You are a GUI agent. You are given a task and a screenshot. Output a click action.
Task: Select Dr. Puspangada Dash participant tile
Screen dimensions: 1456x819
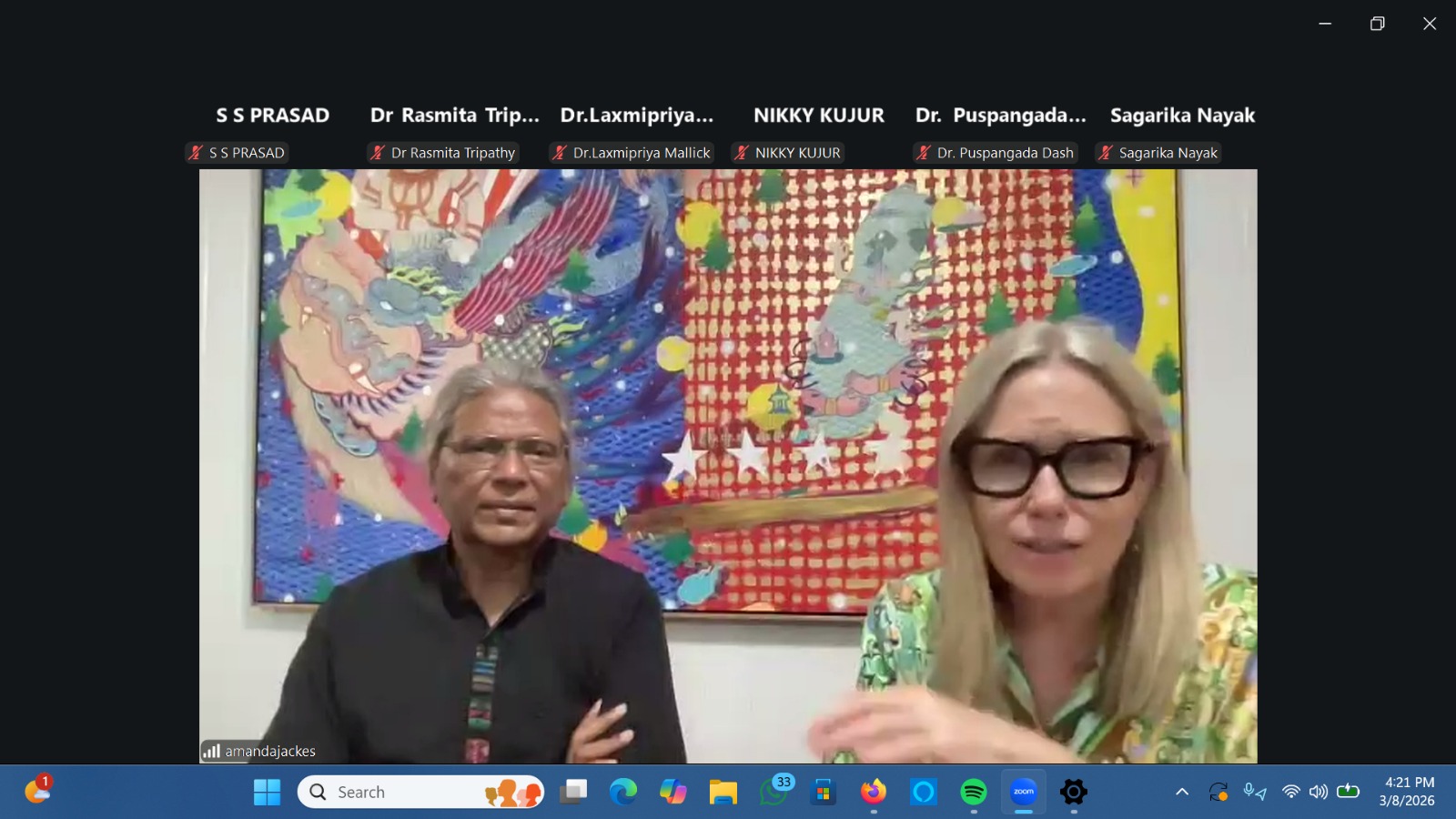coord(1000,116)
